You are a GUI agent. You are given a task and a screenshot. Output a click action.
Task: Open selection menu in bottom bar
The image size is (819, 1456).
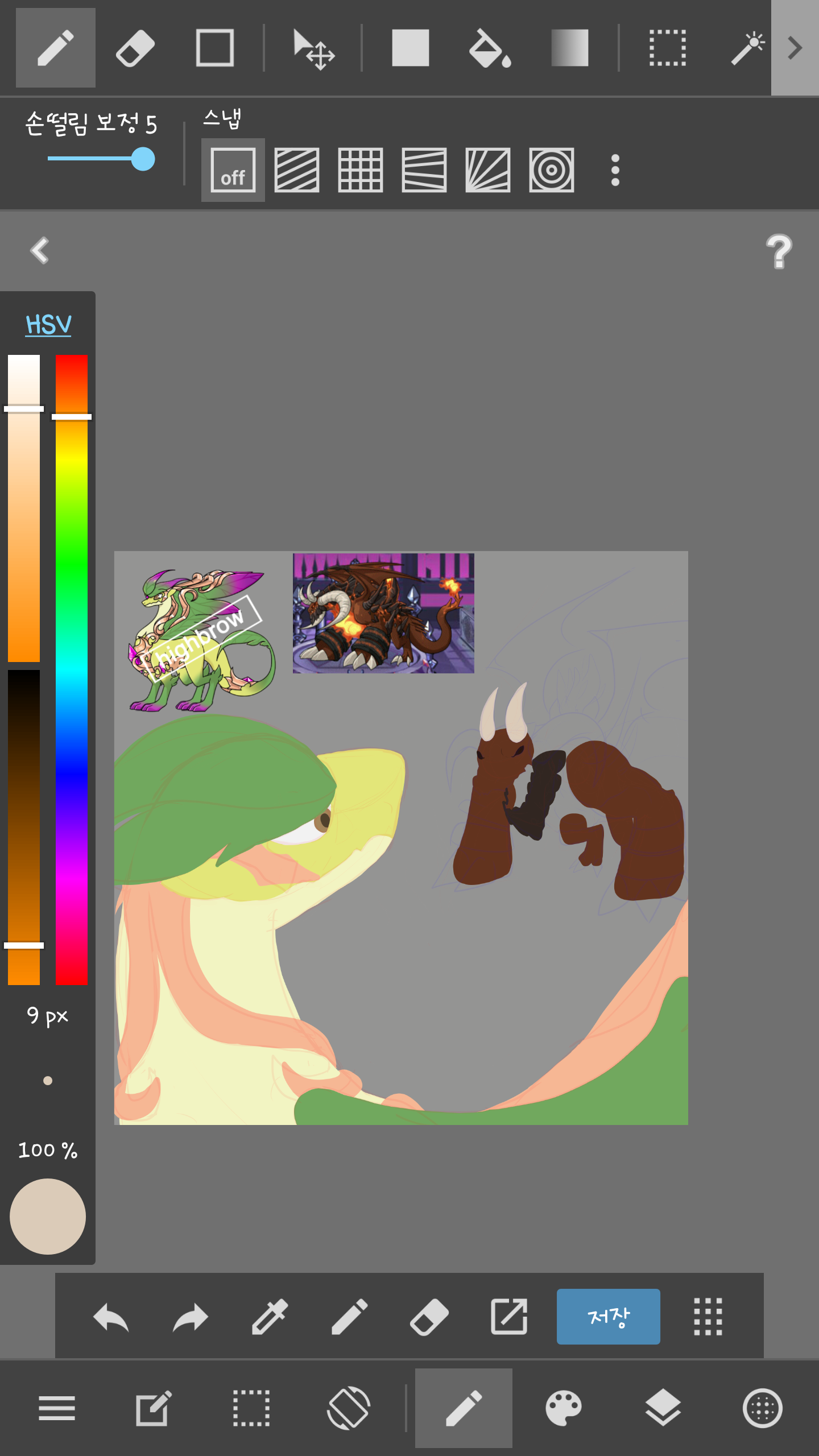click(251, 1408)
